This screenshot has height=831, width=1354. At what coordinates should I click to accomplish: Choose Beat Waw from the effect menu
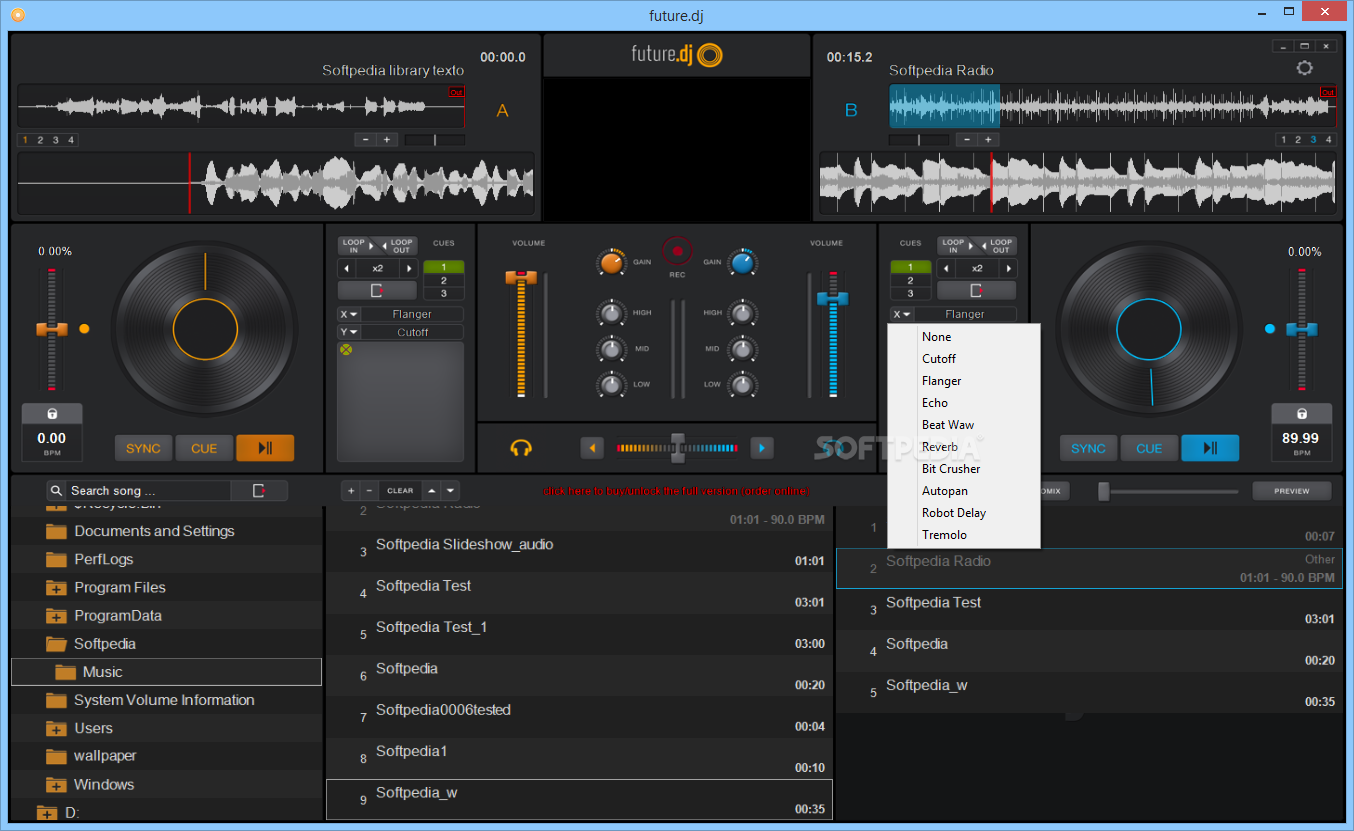point(964,425)
